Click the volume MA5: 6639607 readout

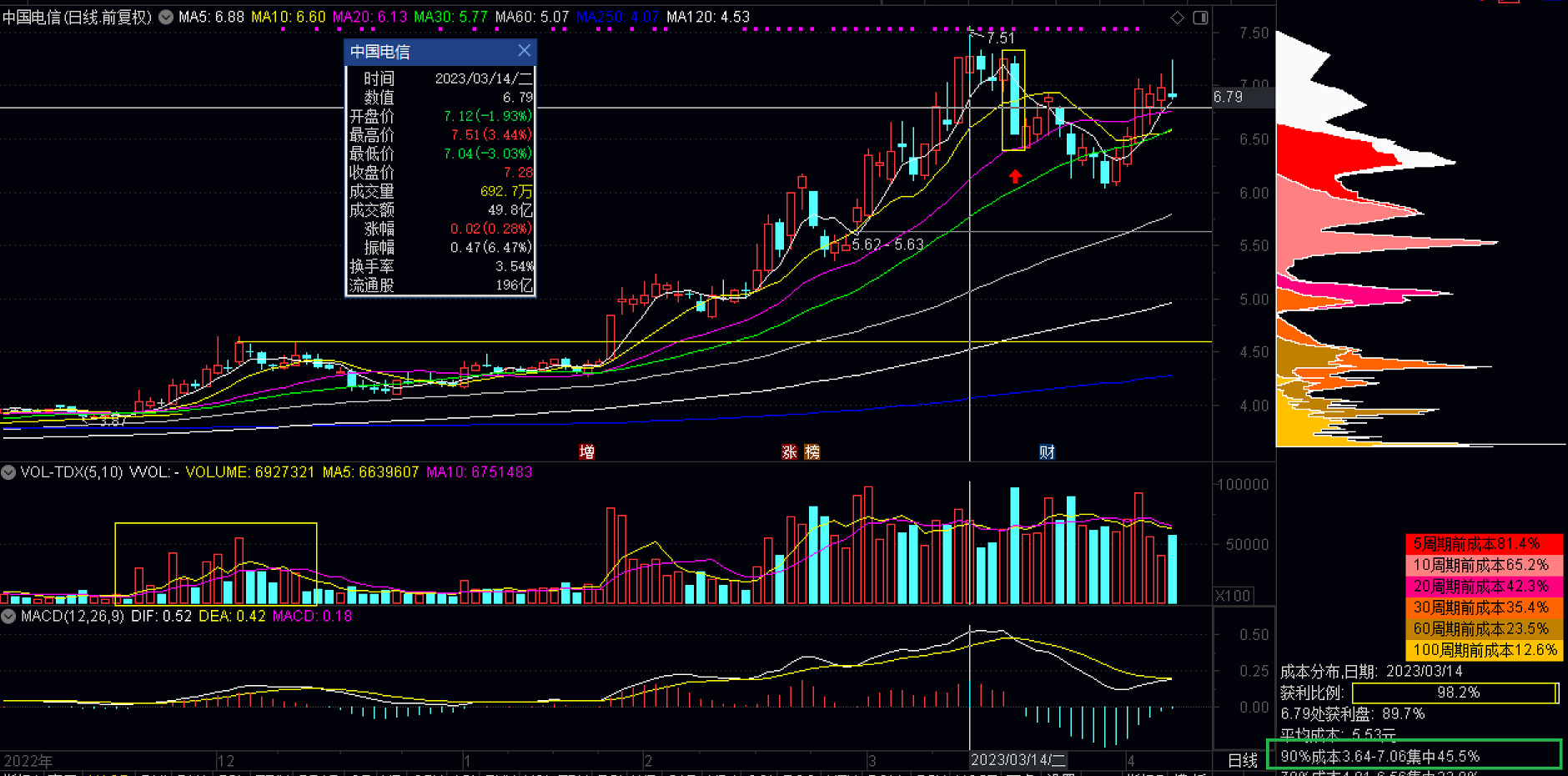pos(370,472)
